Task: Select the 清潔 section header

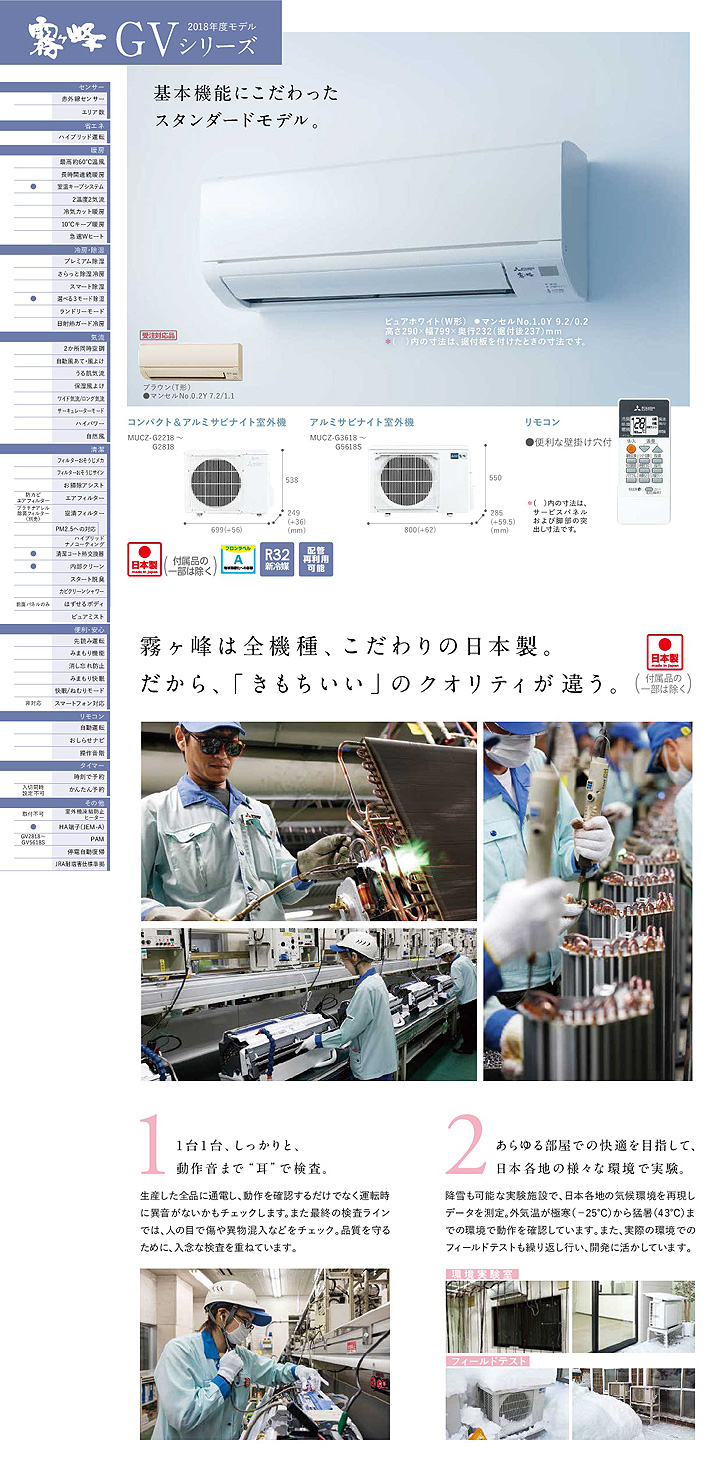Action: point(54,449)
